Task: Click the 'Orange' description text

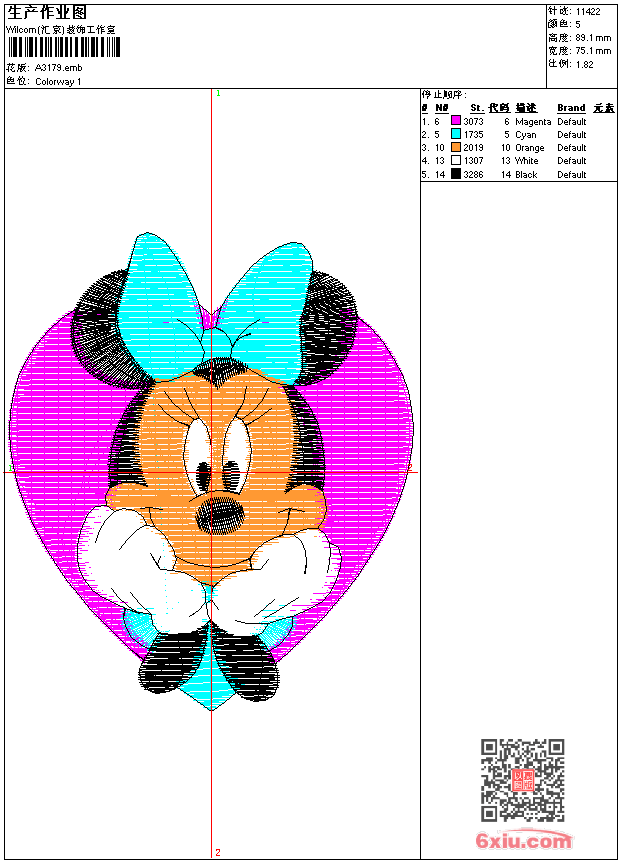Action: pos(529,148)
